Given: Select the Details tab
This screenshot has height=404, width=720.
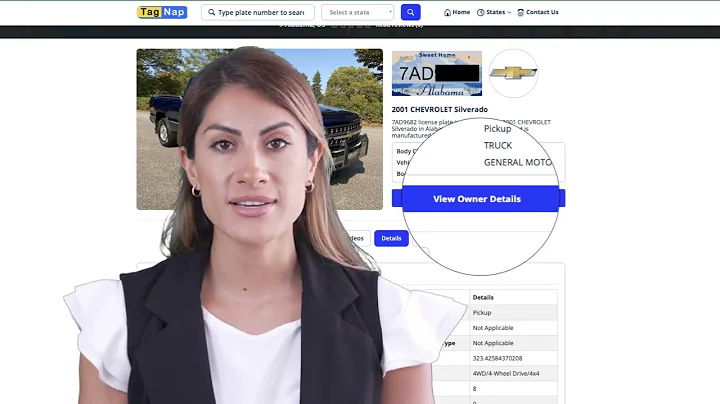Looking at the screenshot, I should tap(391, 238).
